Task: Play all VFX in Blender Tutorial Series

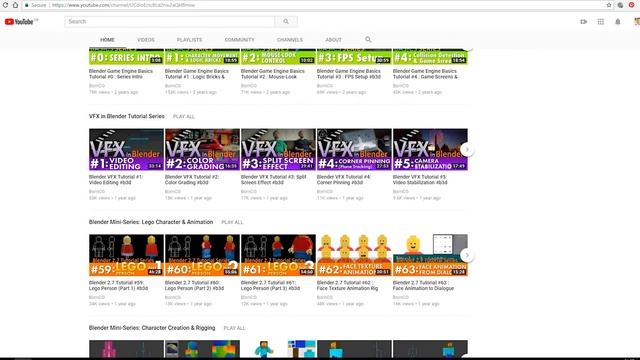Action: point(184,117)
